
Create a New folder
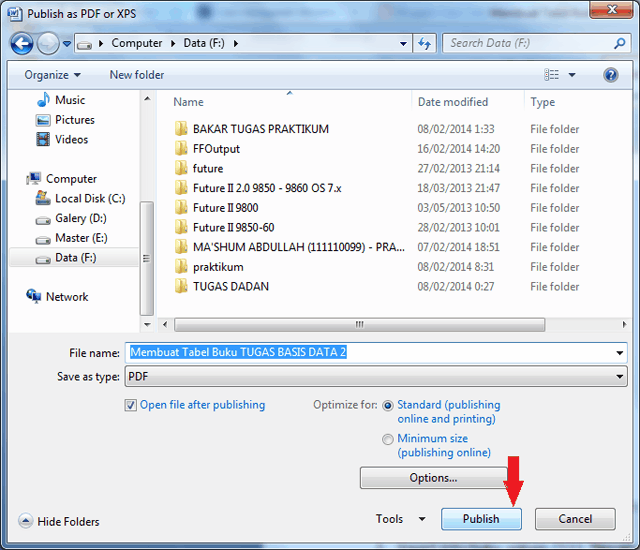click(x=137, y=75)
